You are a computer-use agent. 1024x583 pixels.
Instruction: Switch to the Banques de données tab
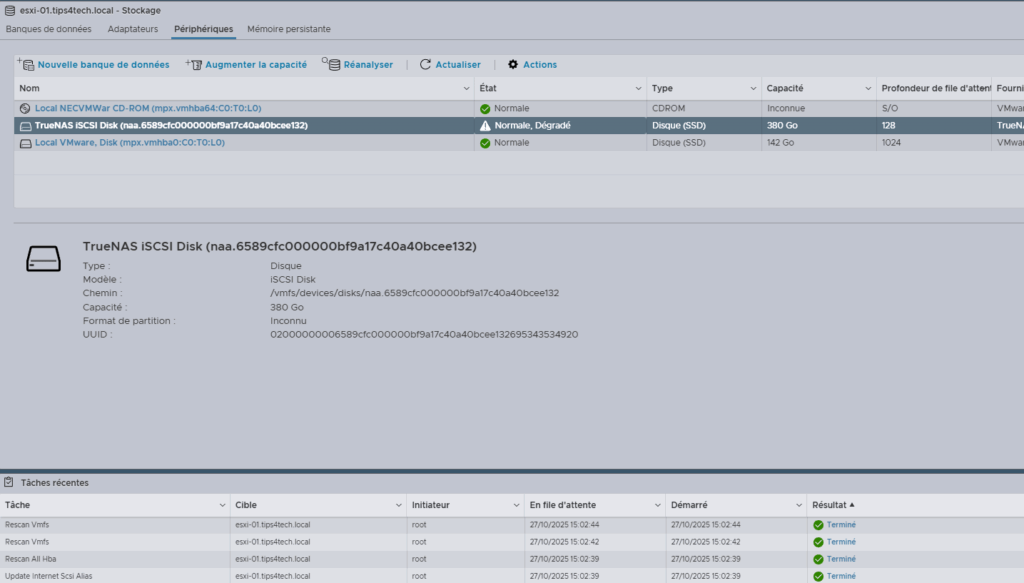point(49,29)
